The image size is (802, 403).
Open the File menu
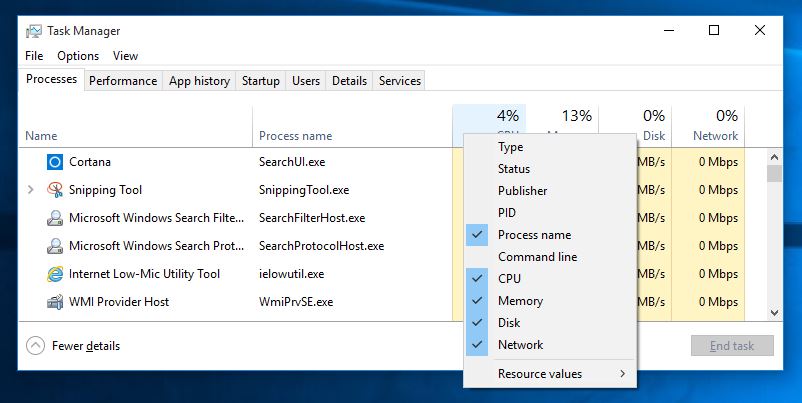coord(34,56)
